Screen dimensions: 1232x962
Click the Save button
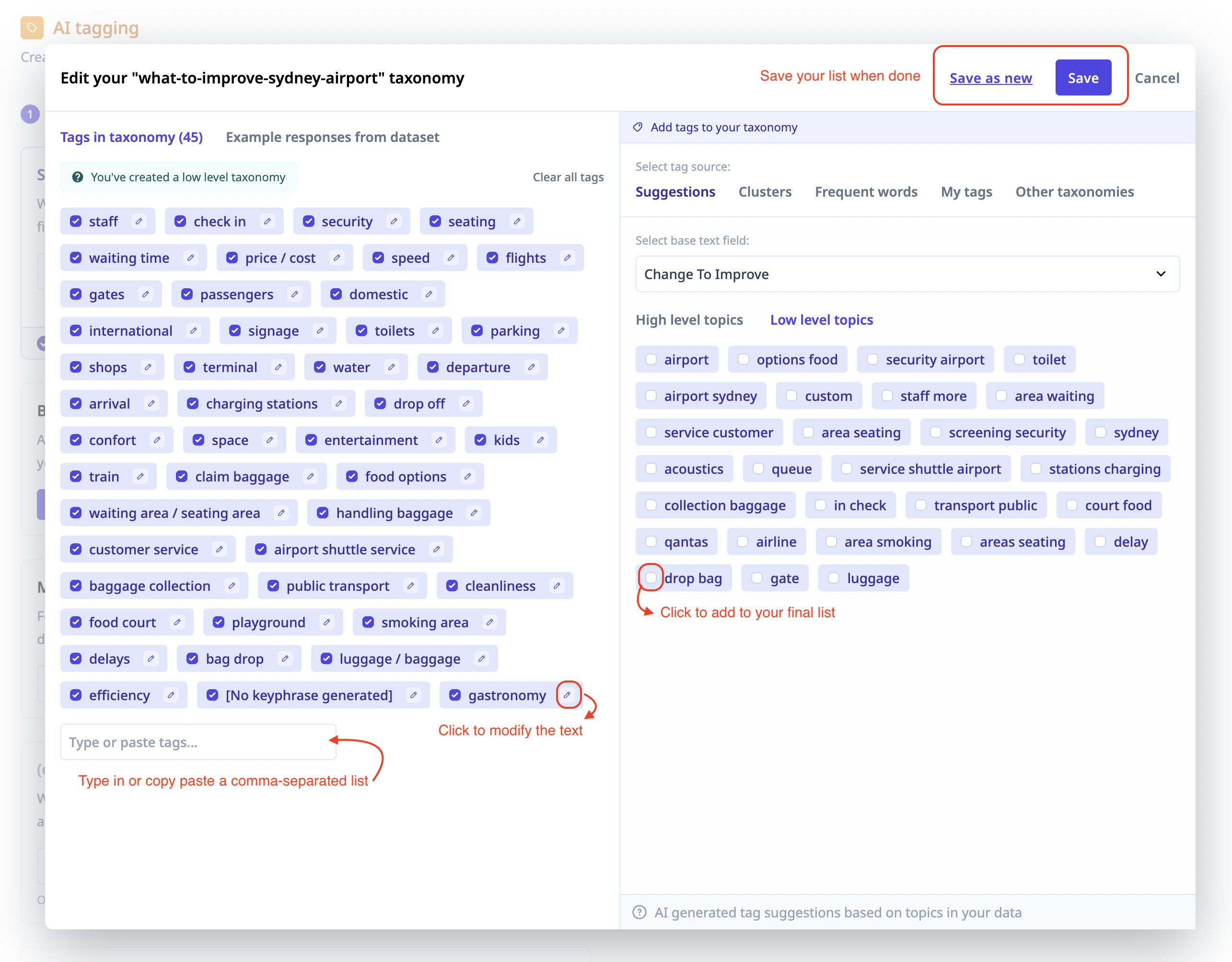pyautogui.click(x=1082, y=78)
